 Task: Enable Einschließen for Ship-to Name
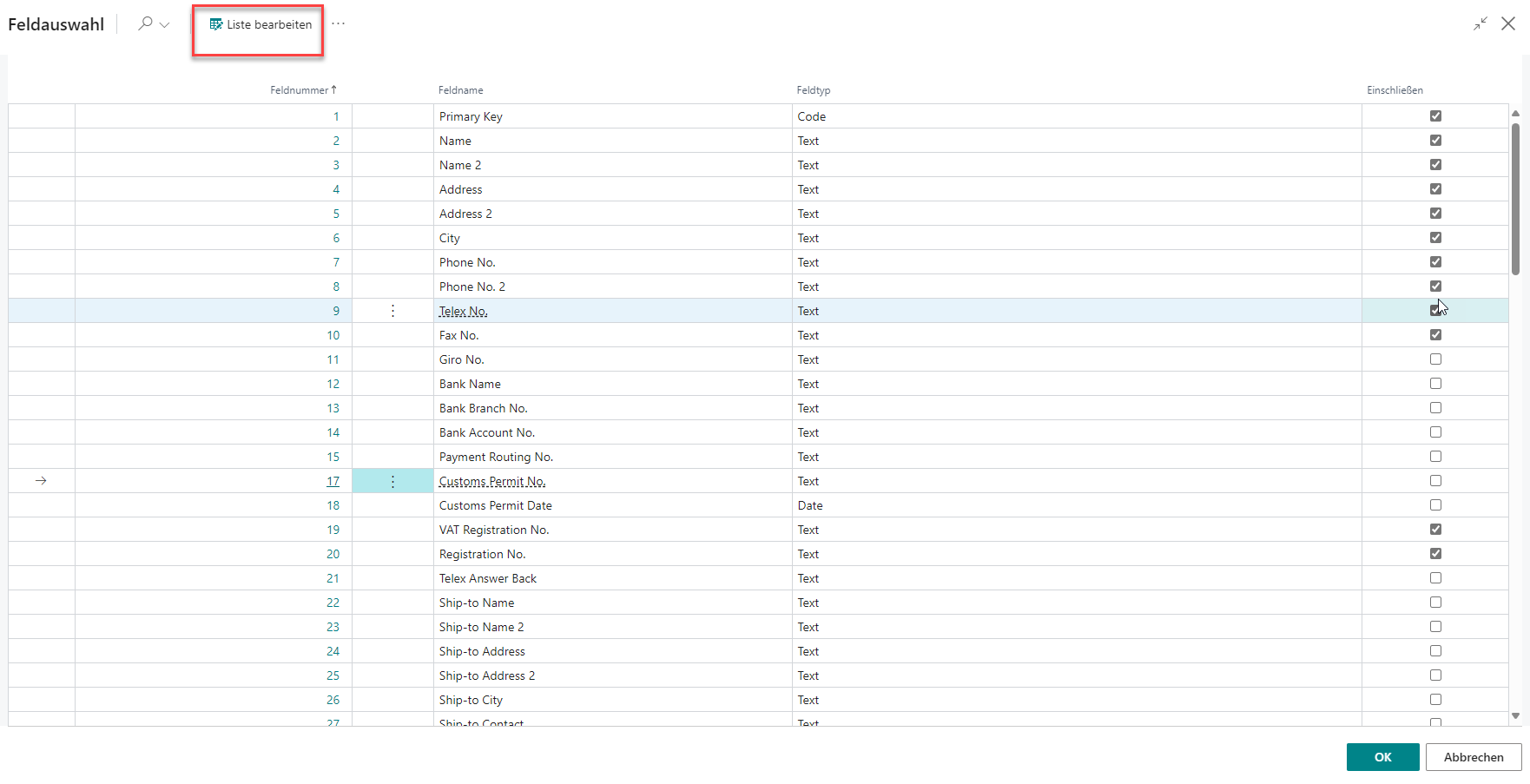[1435, 603]
